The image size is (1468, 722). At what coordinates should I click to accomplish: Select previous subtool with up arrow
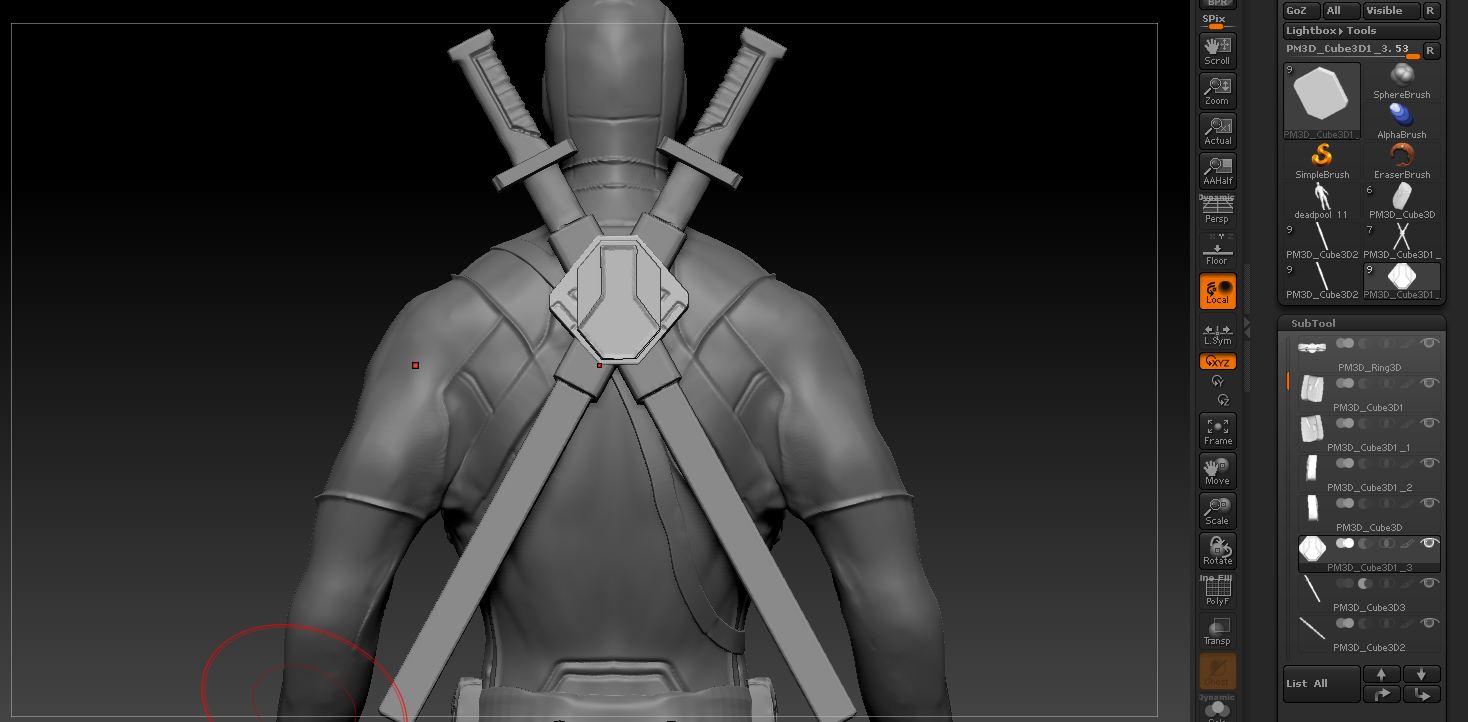click(x=1381, y=674)
